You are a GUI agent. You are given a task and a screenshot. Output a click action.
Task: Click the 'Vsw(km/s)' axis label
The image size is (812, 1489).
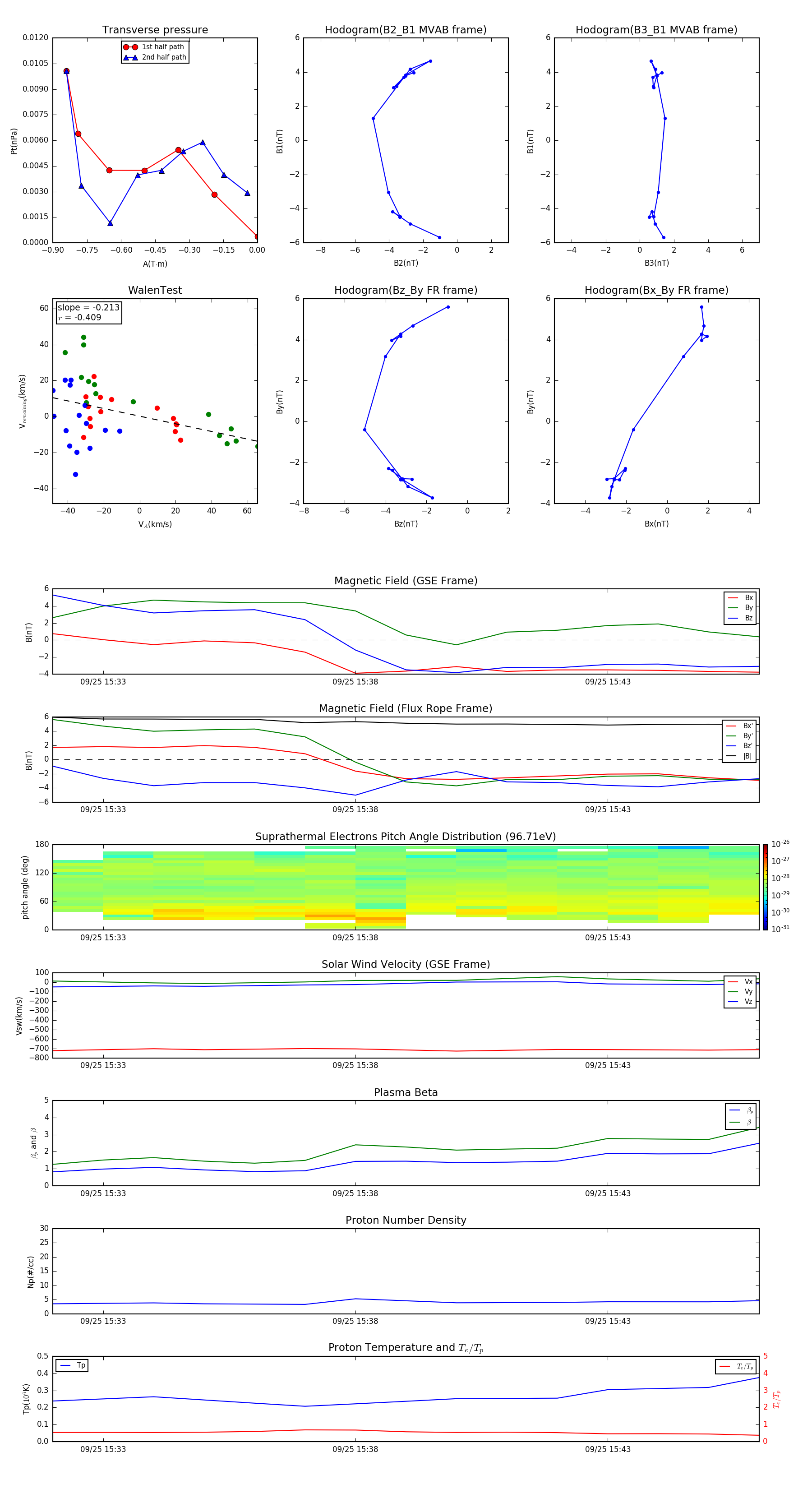point(18,1016)
